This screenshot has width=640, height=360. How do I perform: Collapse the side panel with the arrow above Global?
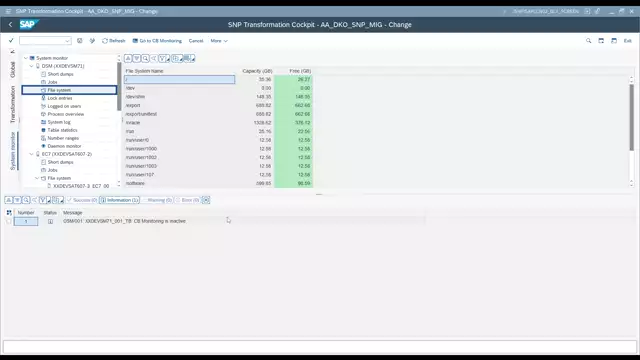click(12, 51)
